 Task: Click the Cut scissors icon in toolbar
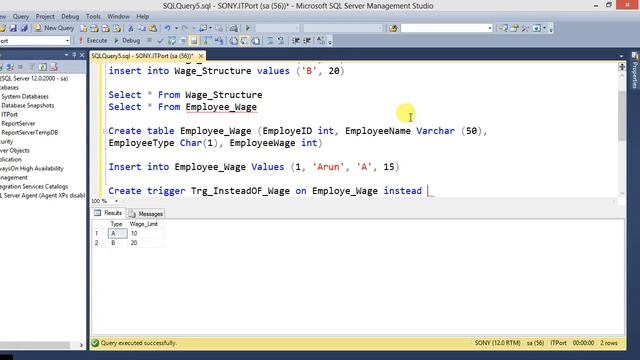[x=131, y=28]
